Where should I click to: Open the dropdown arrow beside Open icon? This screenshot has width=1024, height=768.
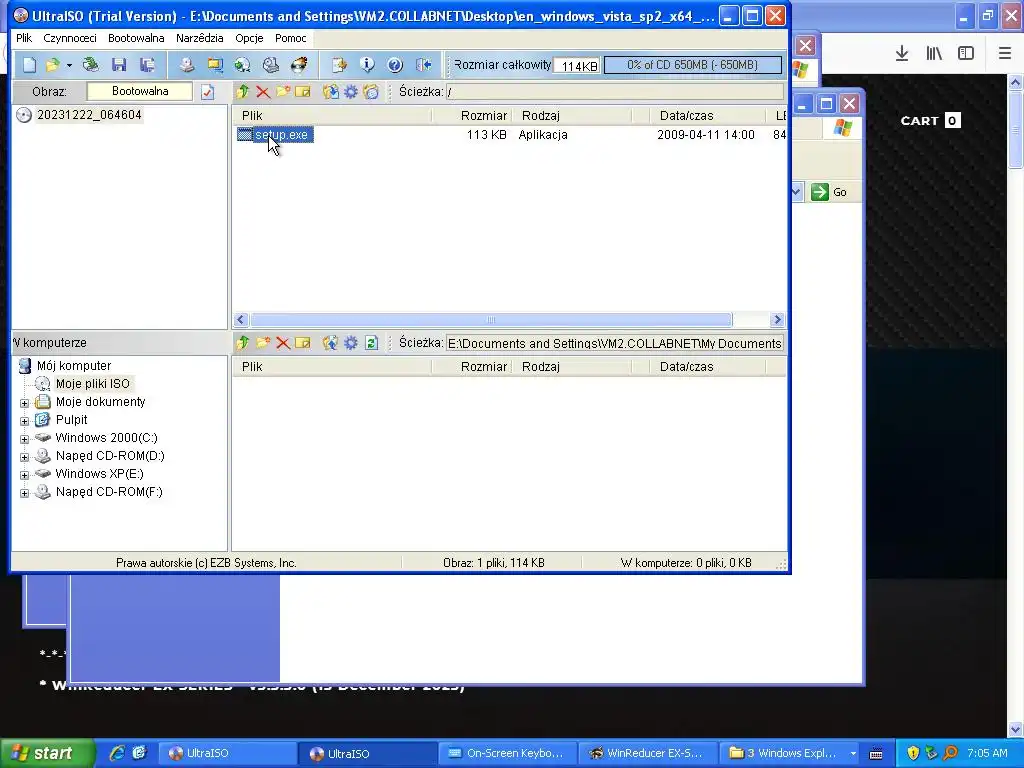tap(69, 65)
